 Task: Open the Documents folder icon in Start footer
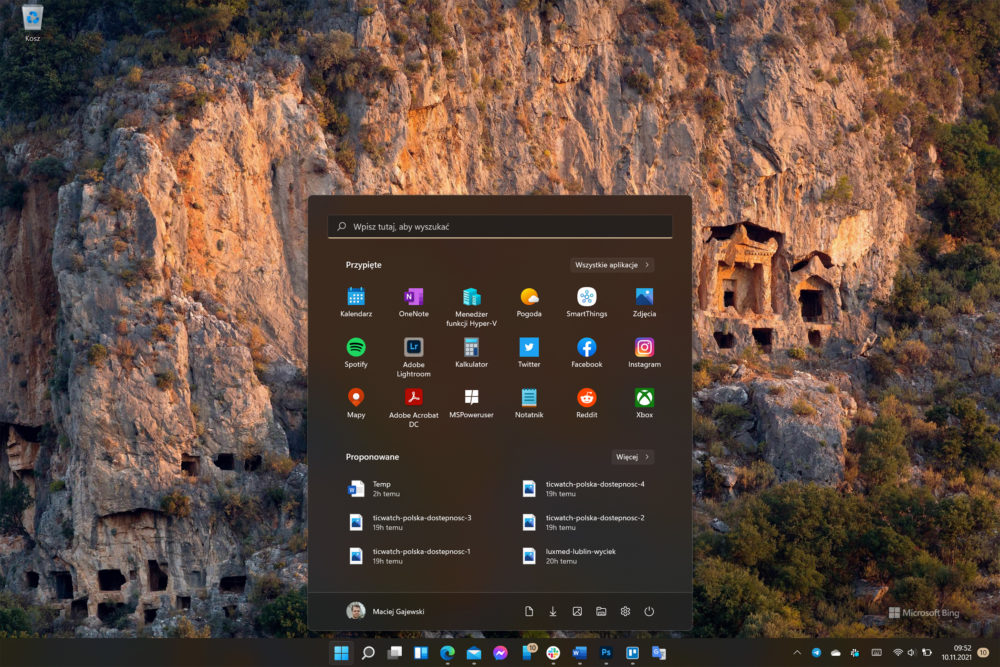tap(529, 612)
